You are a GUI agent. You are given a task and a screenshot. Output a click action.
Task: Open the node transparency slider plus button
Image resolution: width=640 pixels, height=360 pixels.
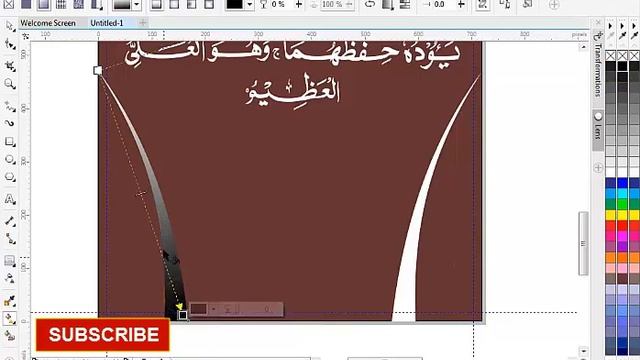(299, 4)
